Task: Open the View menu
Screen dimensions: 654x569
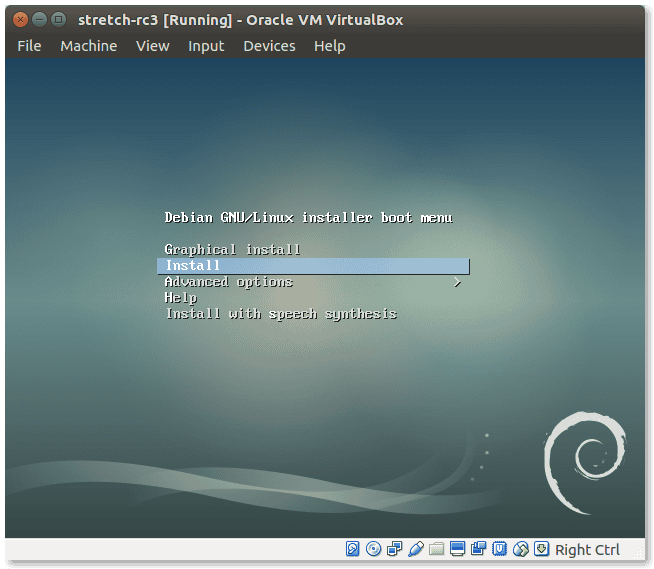Action: [x=153, y=46]
